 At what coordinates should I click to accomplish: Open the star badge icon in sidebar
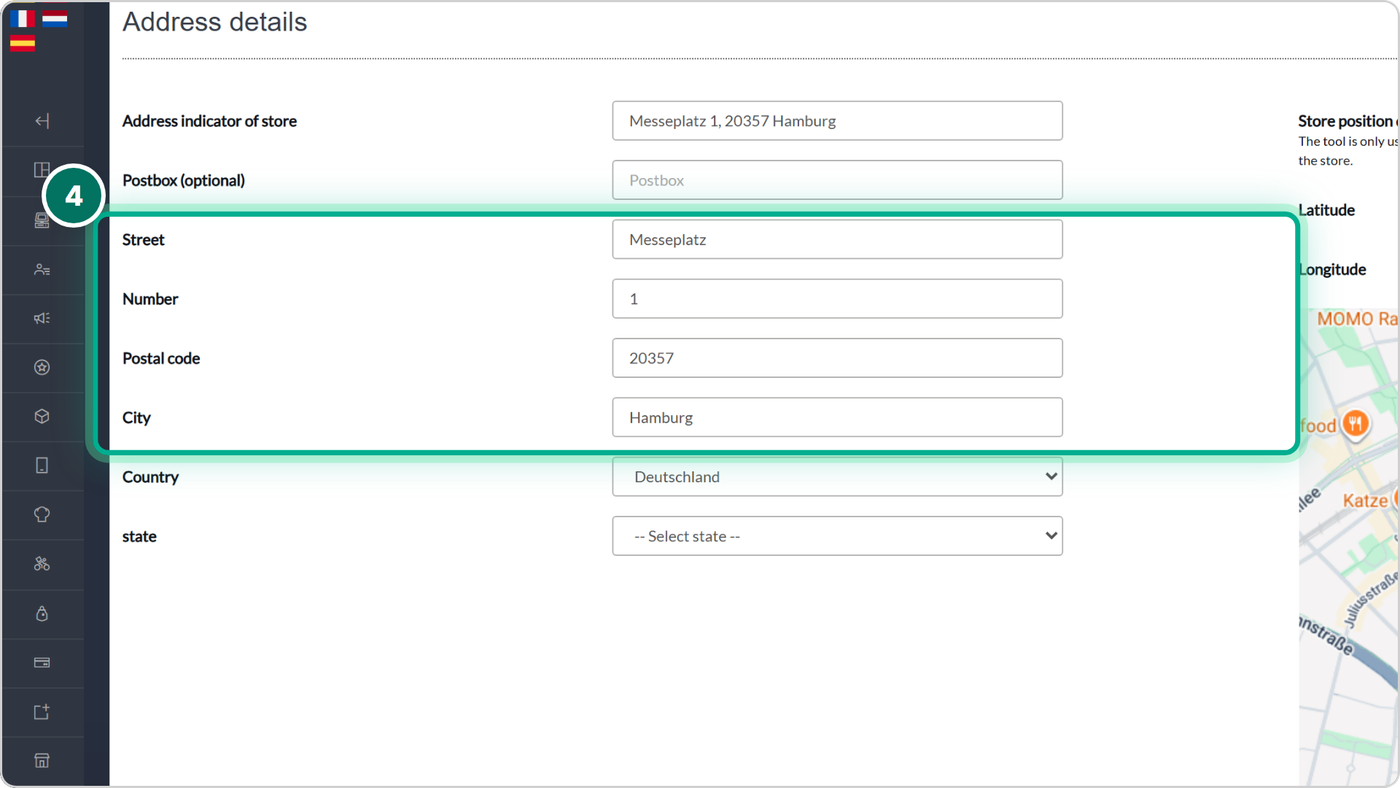pyautogui.click(x=42, y=367)
